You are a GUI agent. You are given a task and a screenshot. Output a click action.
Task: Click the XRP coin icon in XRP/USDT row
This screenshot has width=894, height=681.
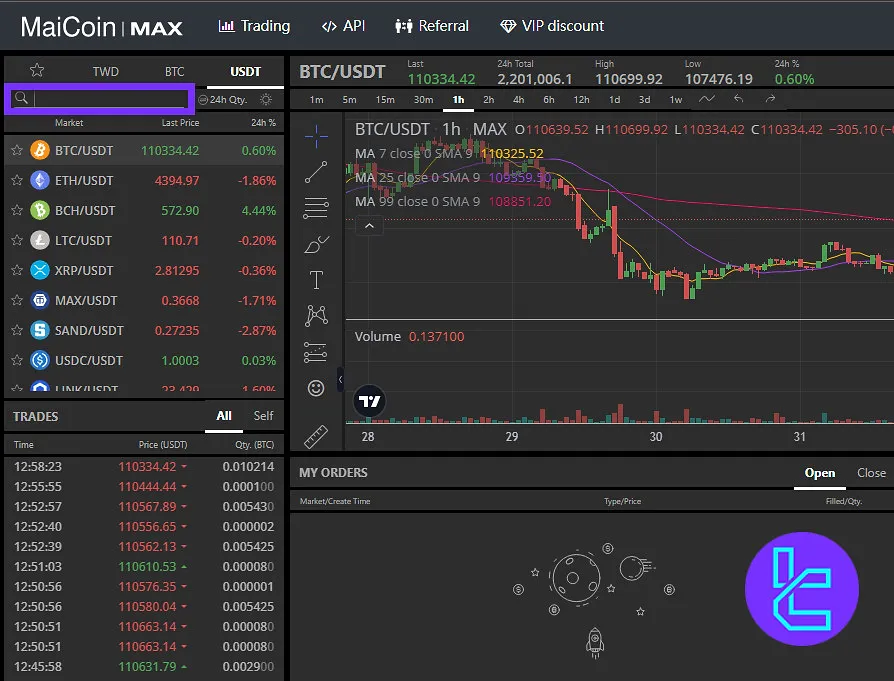[x=40, y=270]
